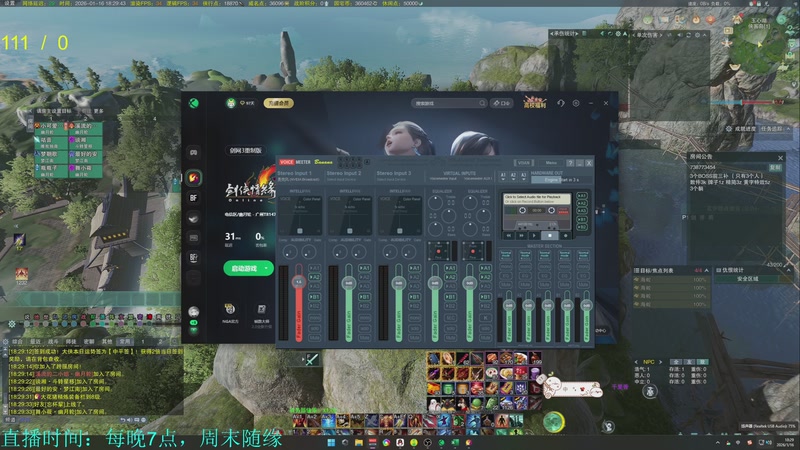The width and height of the screenshot is (800, 450).
Task: Open the NGA forum icon in launcher
Action: pos(230,309)
